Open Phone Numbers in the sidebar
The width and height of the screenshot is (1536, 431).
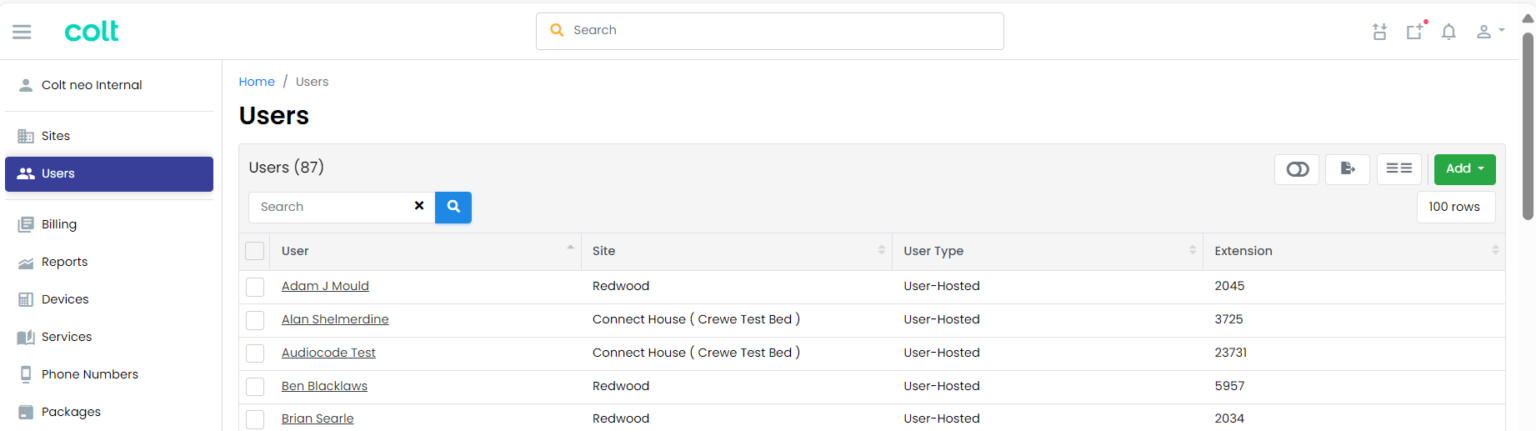[x=89, y=375]
